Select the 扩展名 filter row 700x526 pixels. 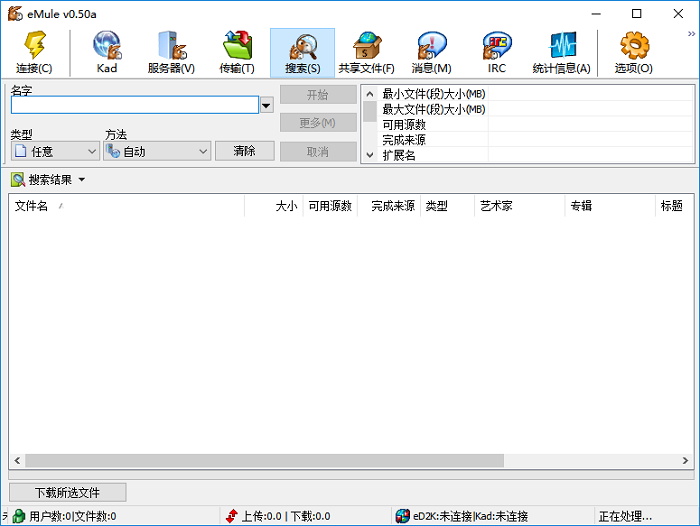coord(537,155)
